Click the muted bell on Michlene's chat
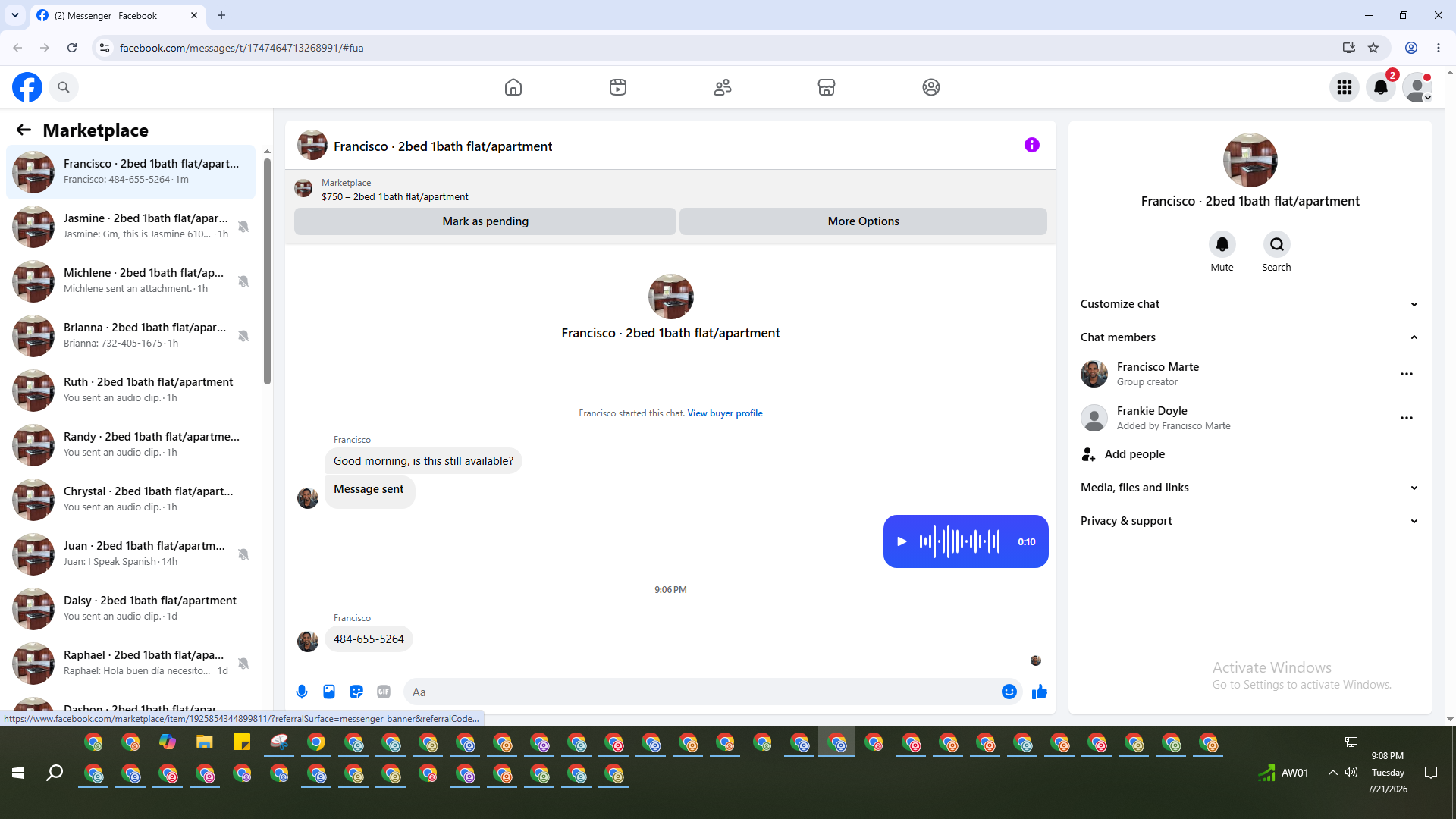 (243, 281)
